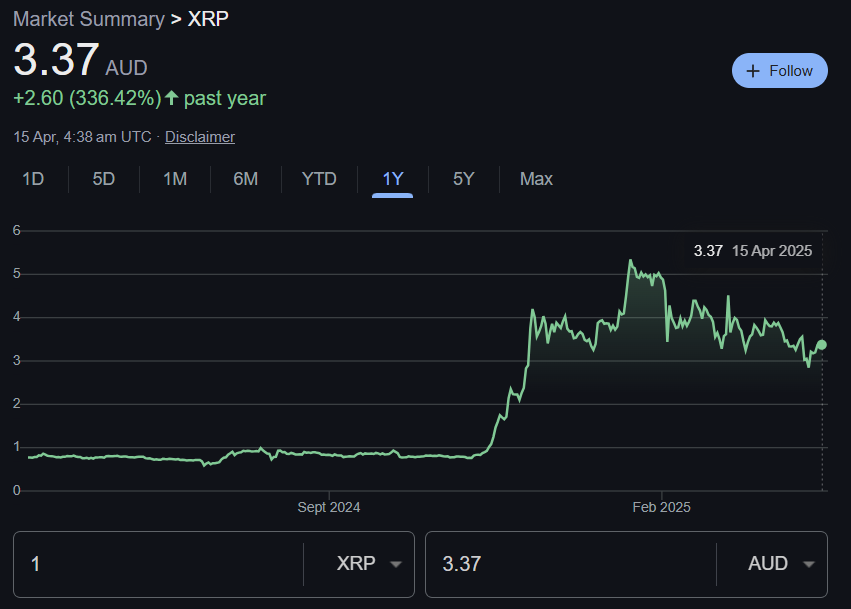Screen dimensions: 851x609
Task: Click the large 3.37 price heading
Action: coord(56,59)
